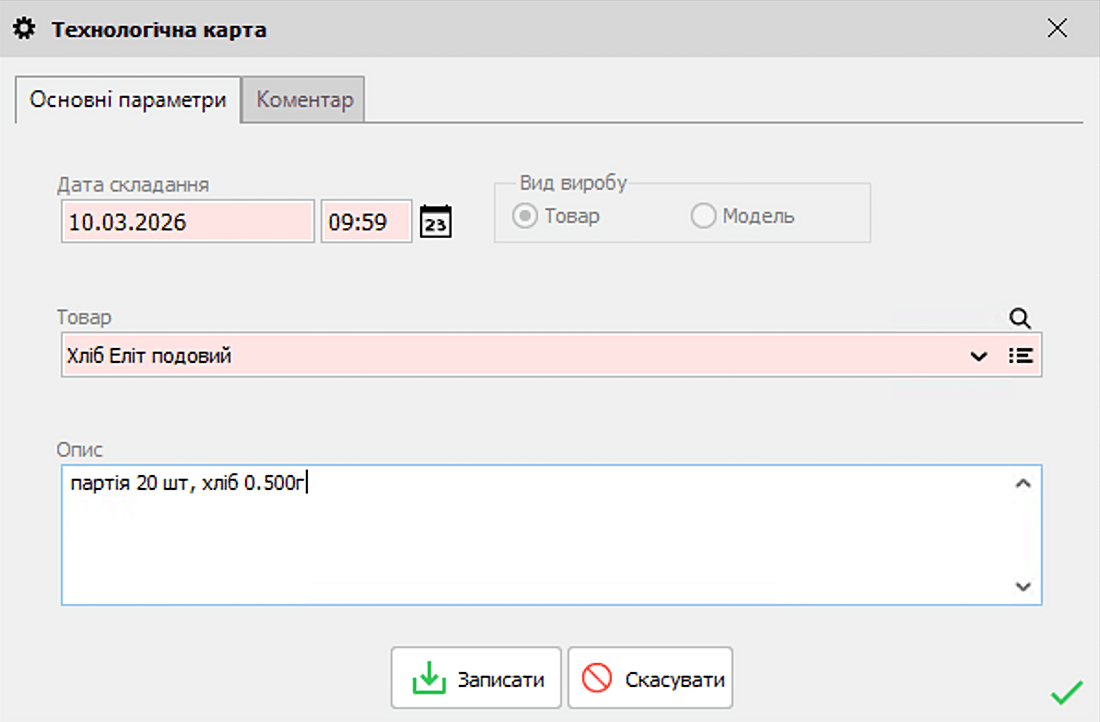Click the time field showing 09:59
1100x722 pixels.
click(366, 222)
